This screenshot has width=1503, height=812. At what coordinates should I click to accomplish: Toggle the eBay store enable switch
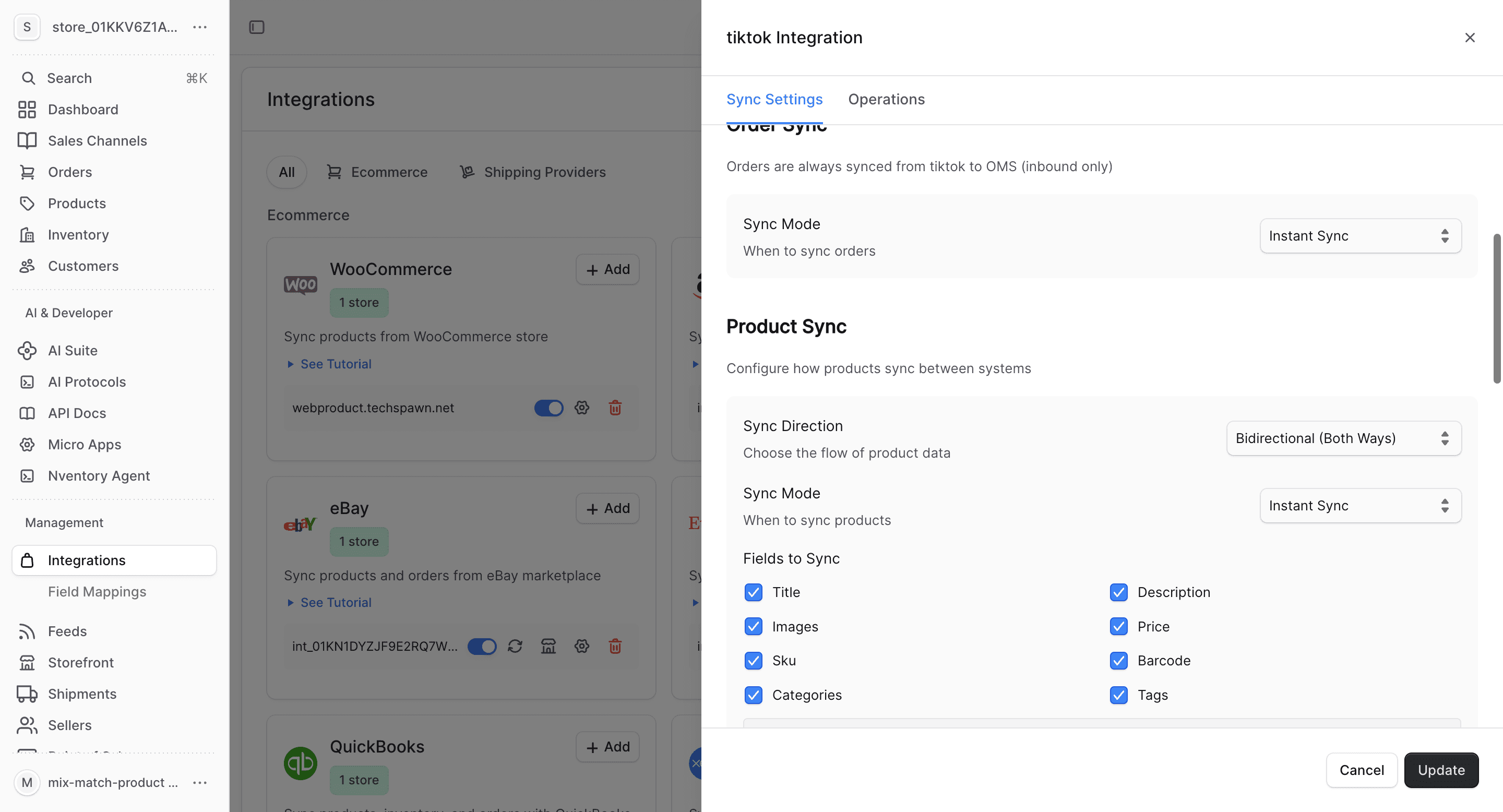click(482, 647)
